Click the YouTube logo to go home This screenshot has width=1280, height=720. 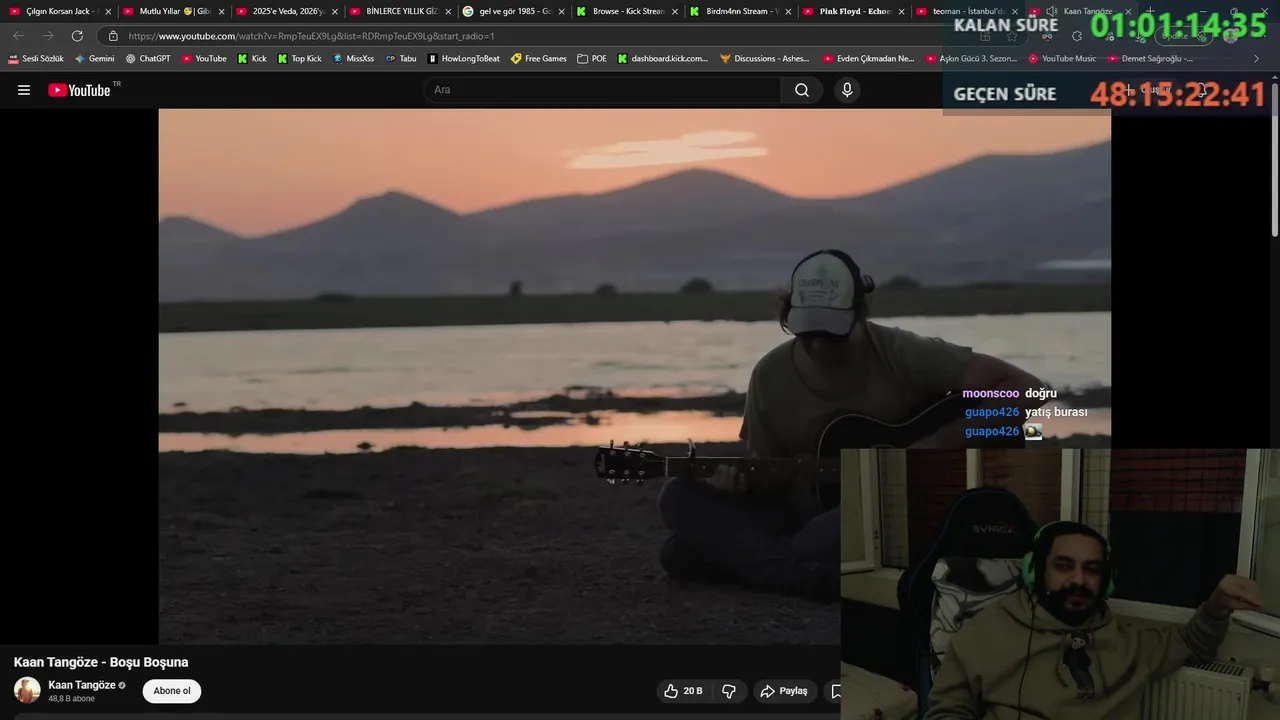[x=79, y=90]
